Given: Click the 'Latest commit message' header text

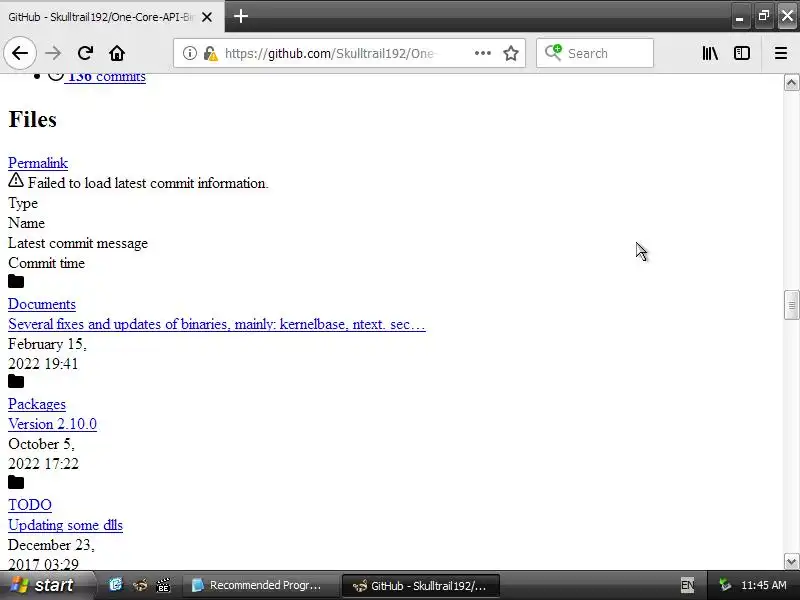Looking at the screenshot, I should (78, 243).
